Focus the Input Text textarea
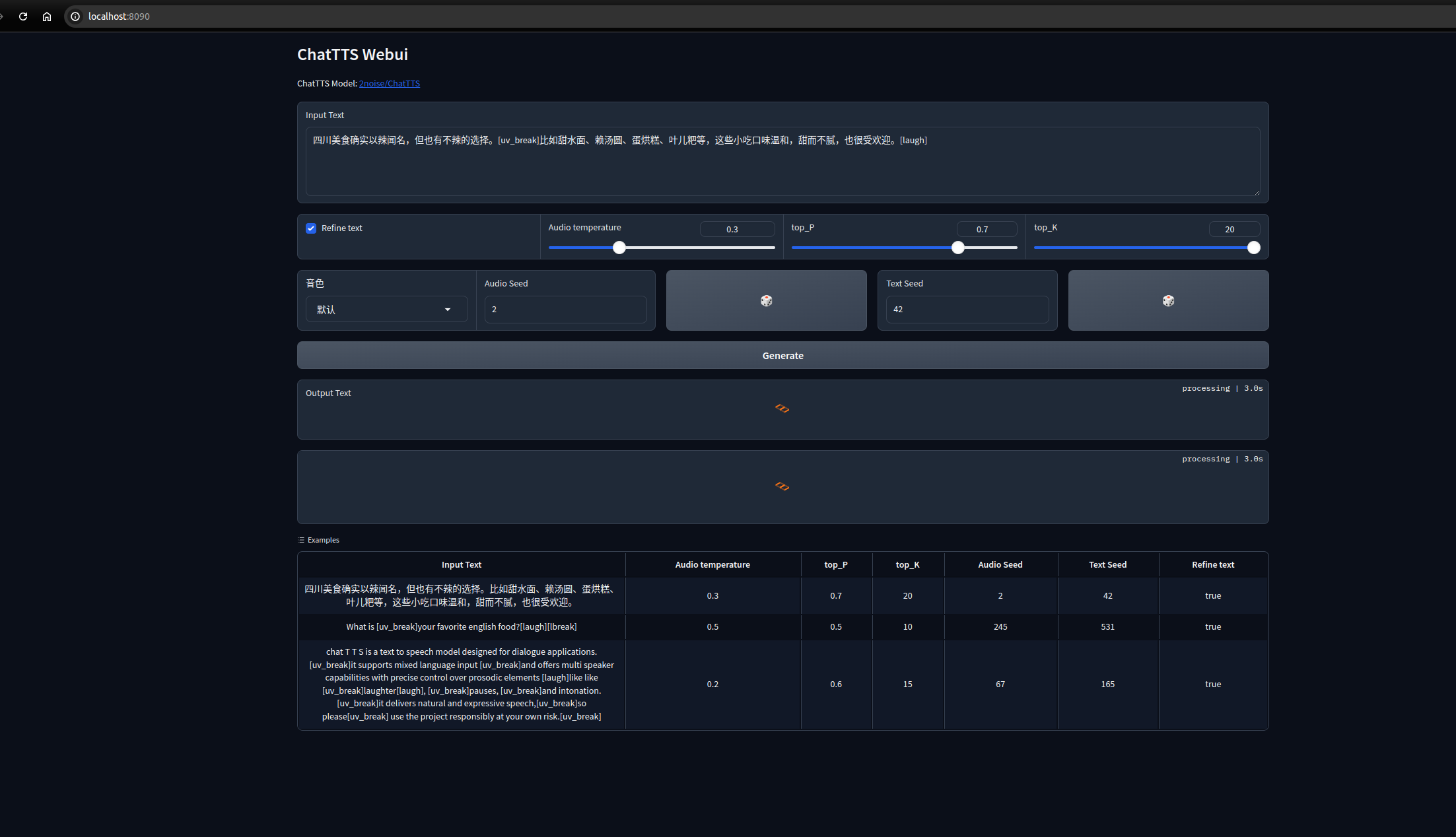This screenshot has width=1456, height=837. tap(782, 161)
